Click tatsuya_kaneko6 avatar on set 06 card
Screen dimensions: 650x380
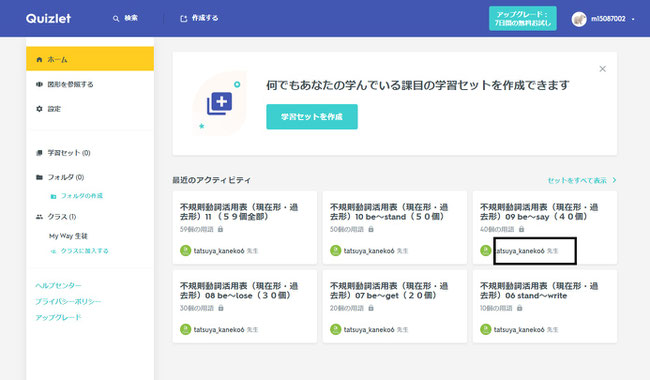485,329
